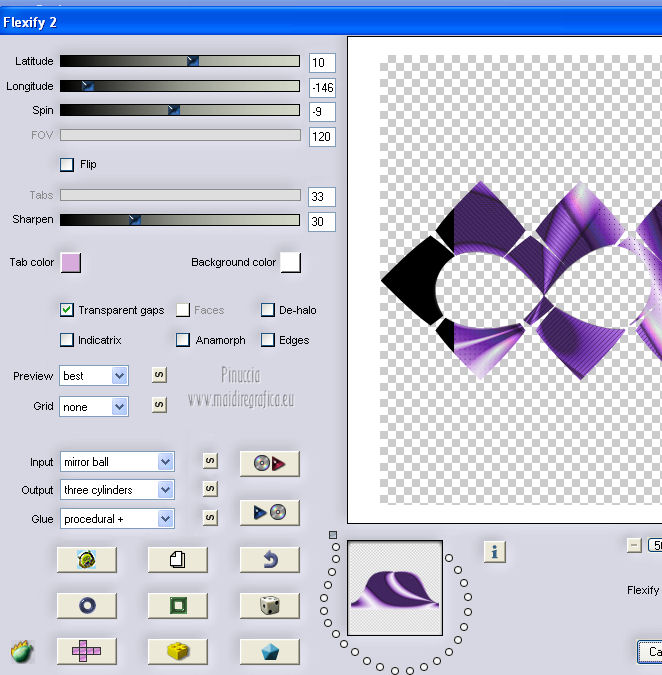Click the Latitude slider track
662x675 pixels.
[x=180, y=61]
